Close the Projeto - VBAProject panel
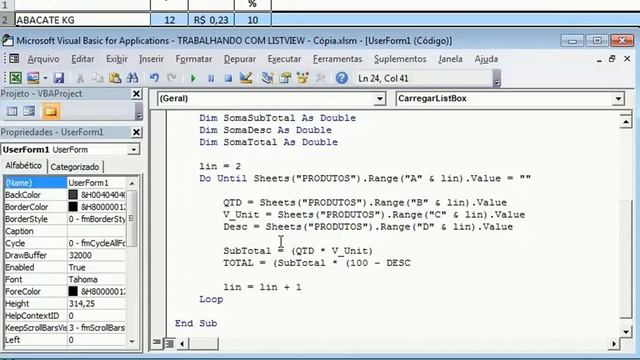 [137, 94]
